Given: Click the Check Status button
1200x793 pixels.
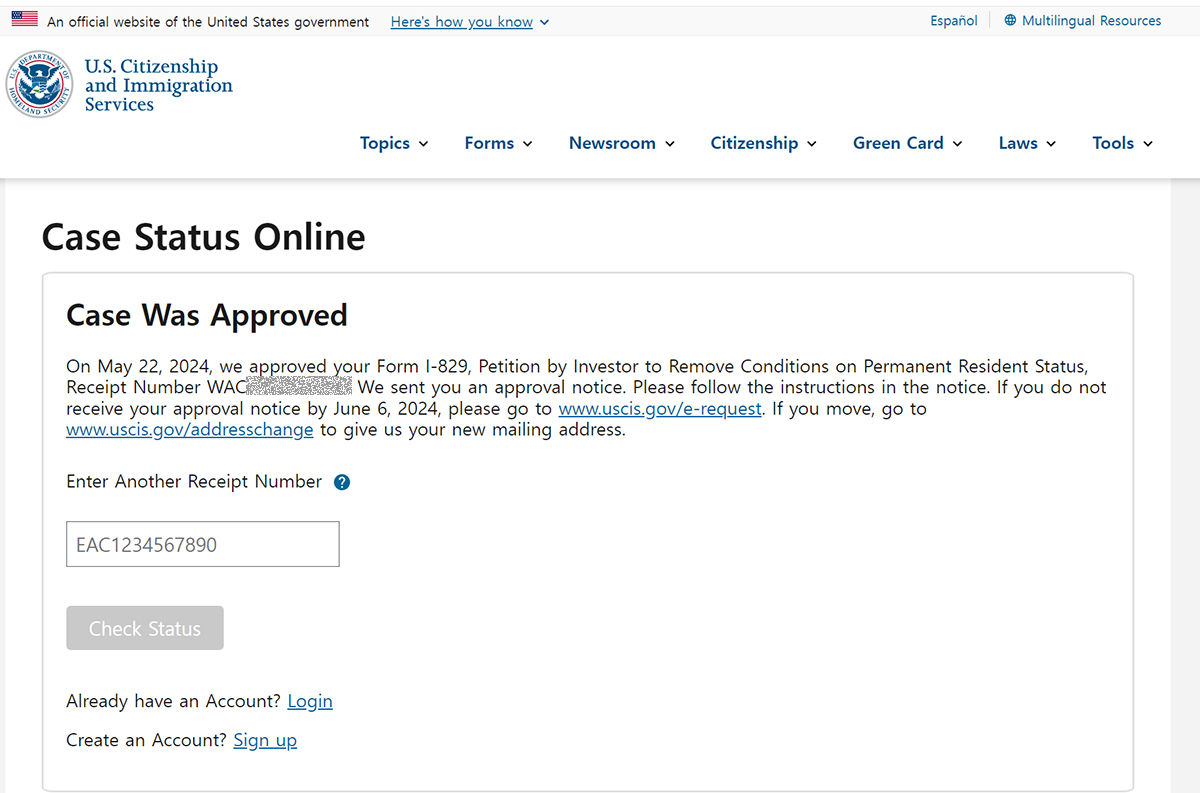Looking at the screenshot, I should point(145,628).
